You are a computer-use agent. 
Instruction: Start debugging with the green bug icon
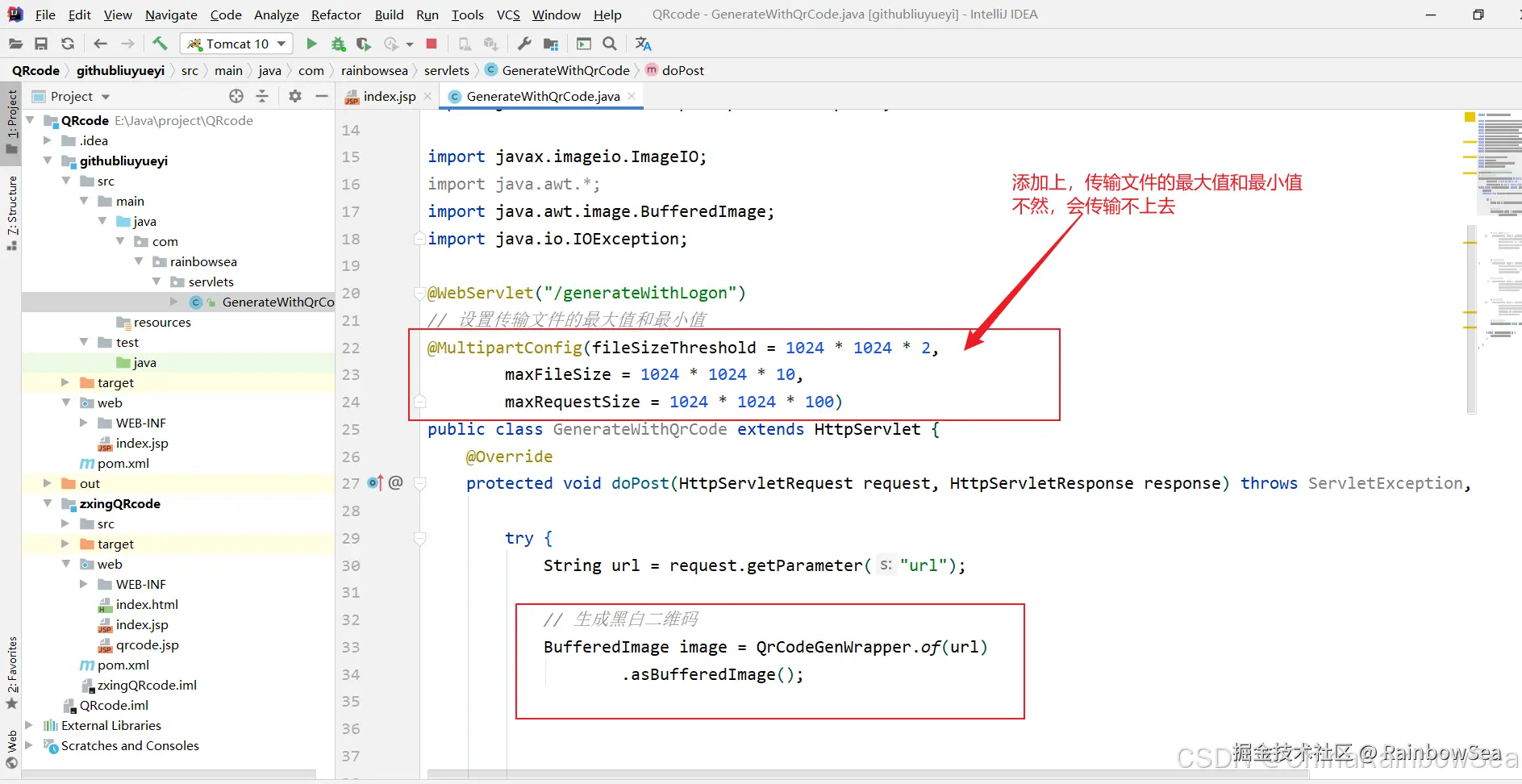[339, 44]
